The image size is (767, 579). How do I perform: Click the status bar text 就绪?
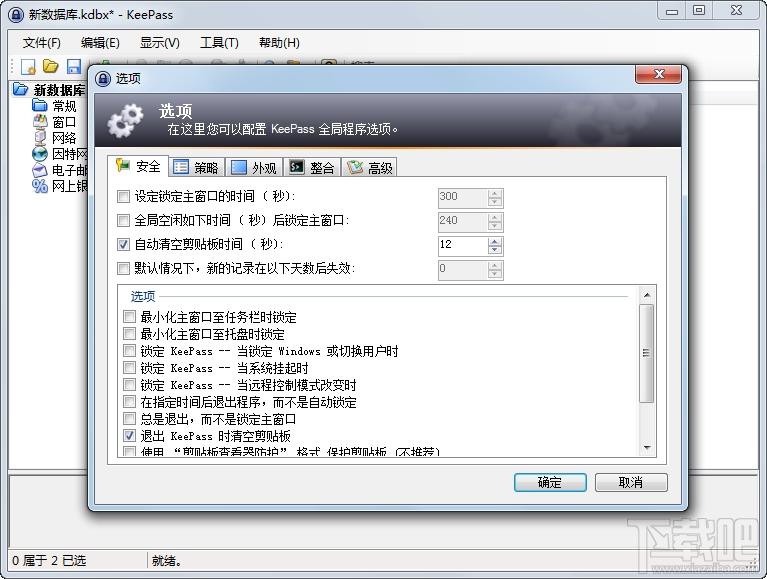click(x=166, y=560)
